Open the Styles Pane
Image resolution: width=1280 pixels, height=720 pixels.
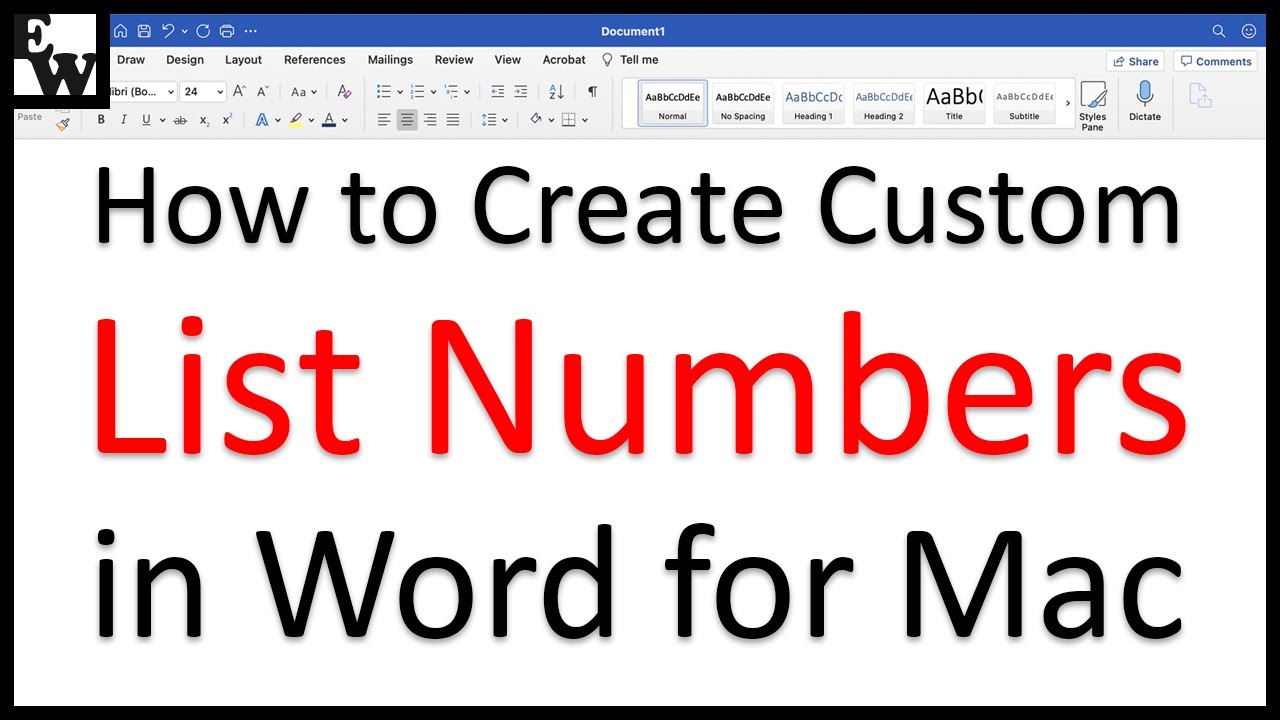1093,106
